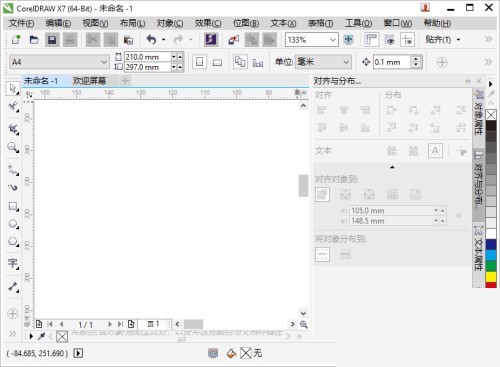Click the Eyedropper icon beside document palette
500x367 pixels.
point(41,336)
